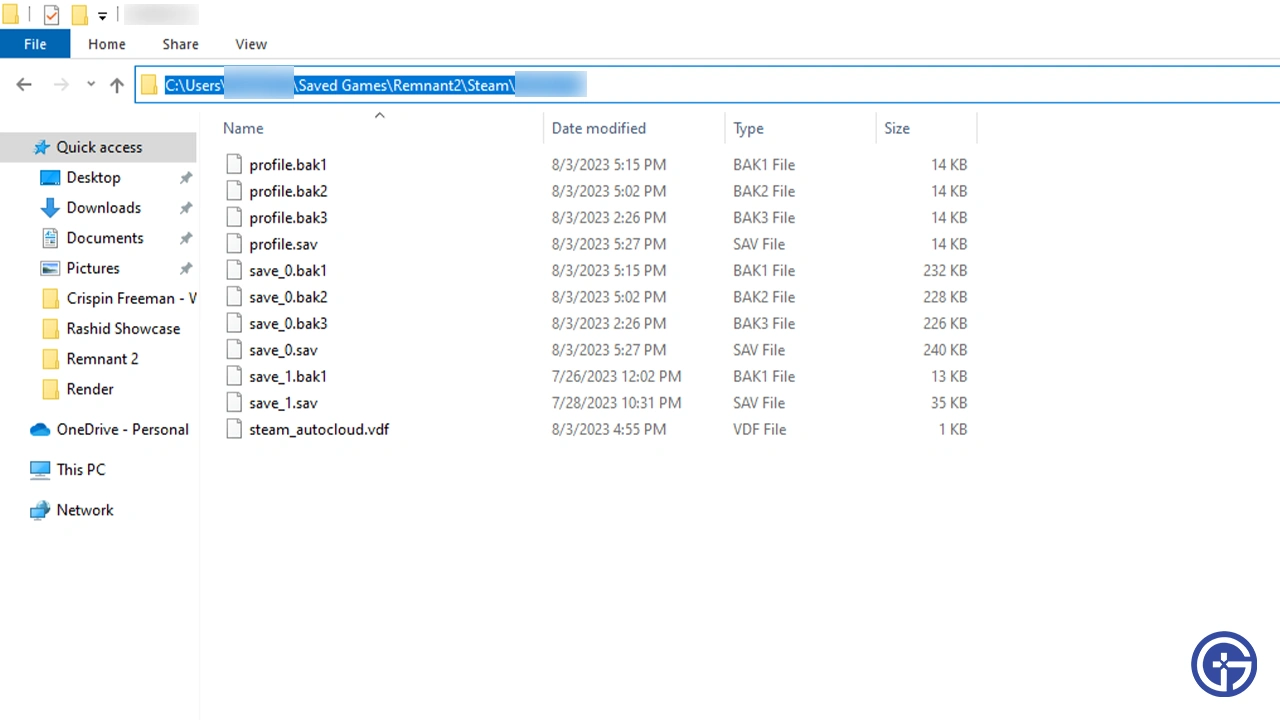
Task: Click the pin icon beside Pictures
Action: 185,269
